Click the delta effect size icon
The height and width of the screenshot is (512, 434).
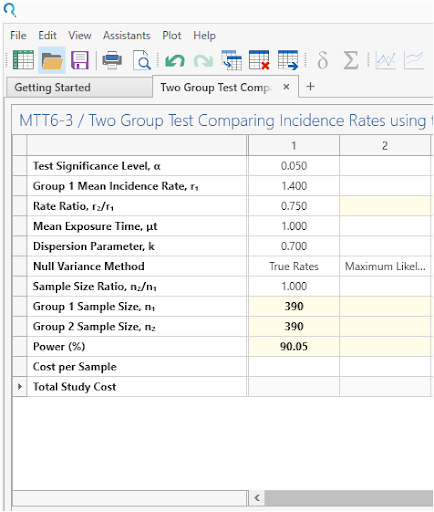click(x=322, y=61)
